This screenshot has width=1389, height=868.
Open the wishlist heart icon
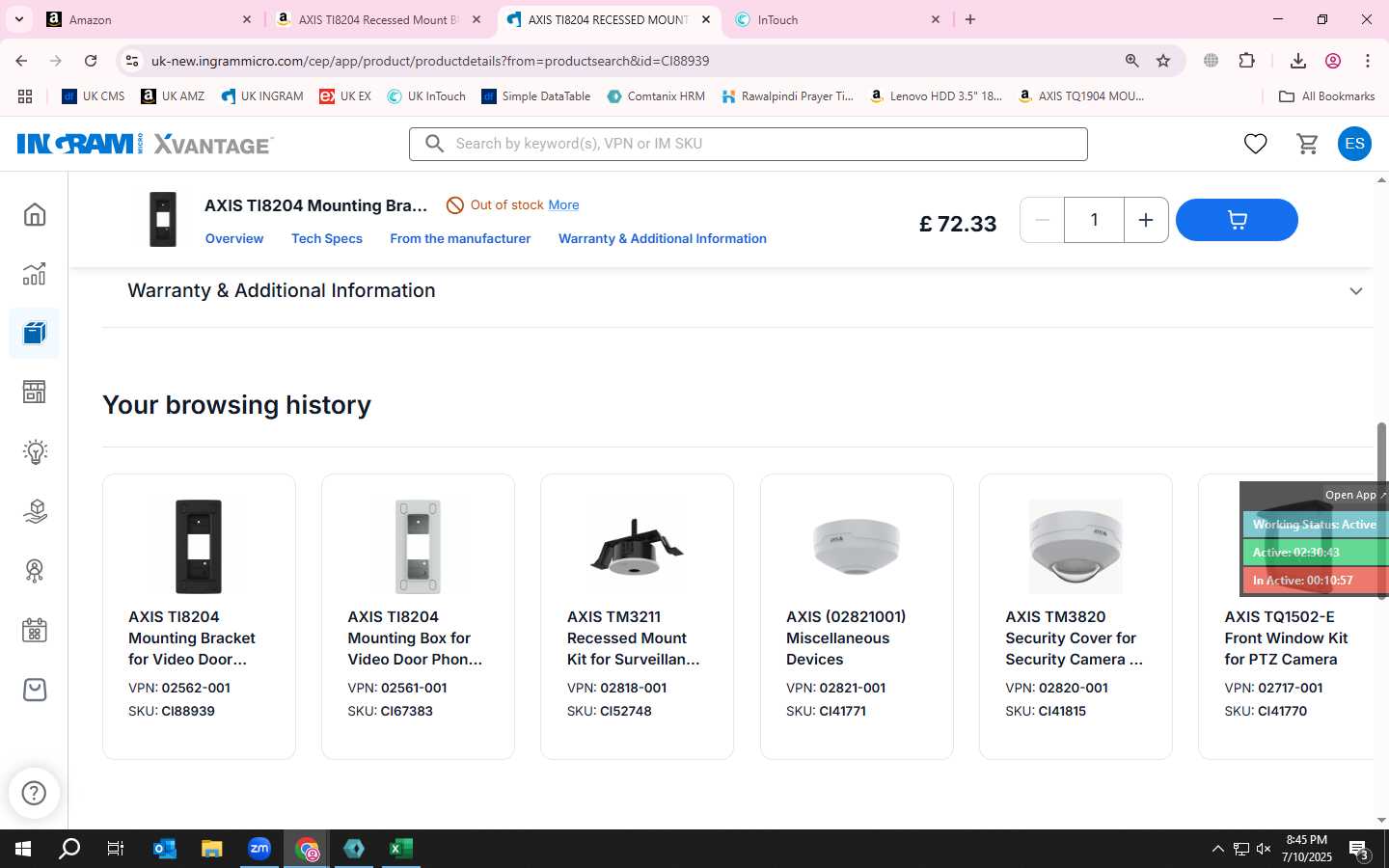(x=1255, y=144)
